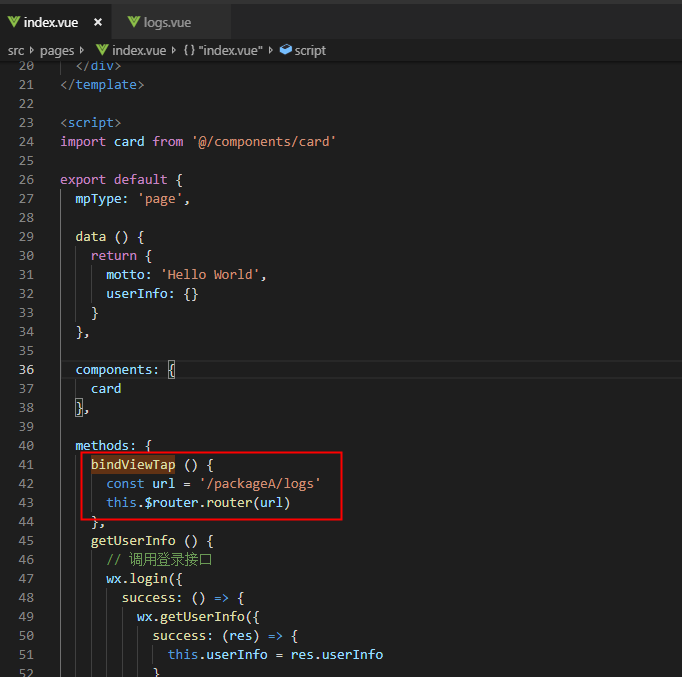Screen dimensions: 682x677
Task: Click the card entry under components
Action: click(x=106, y=389)
